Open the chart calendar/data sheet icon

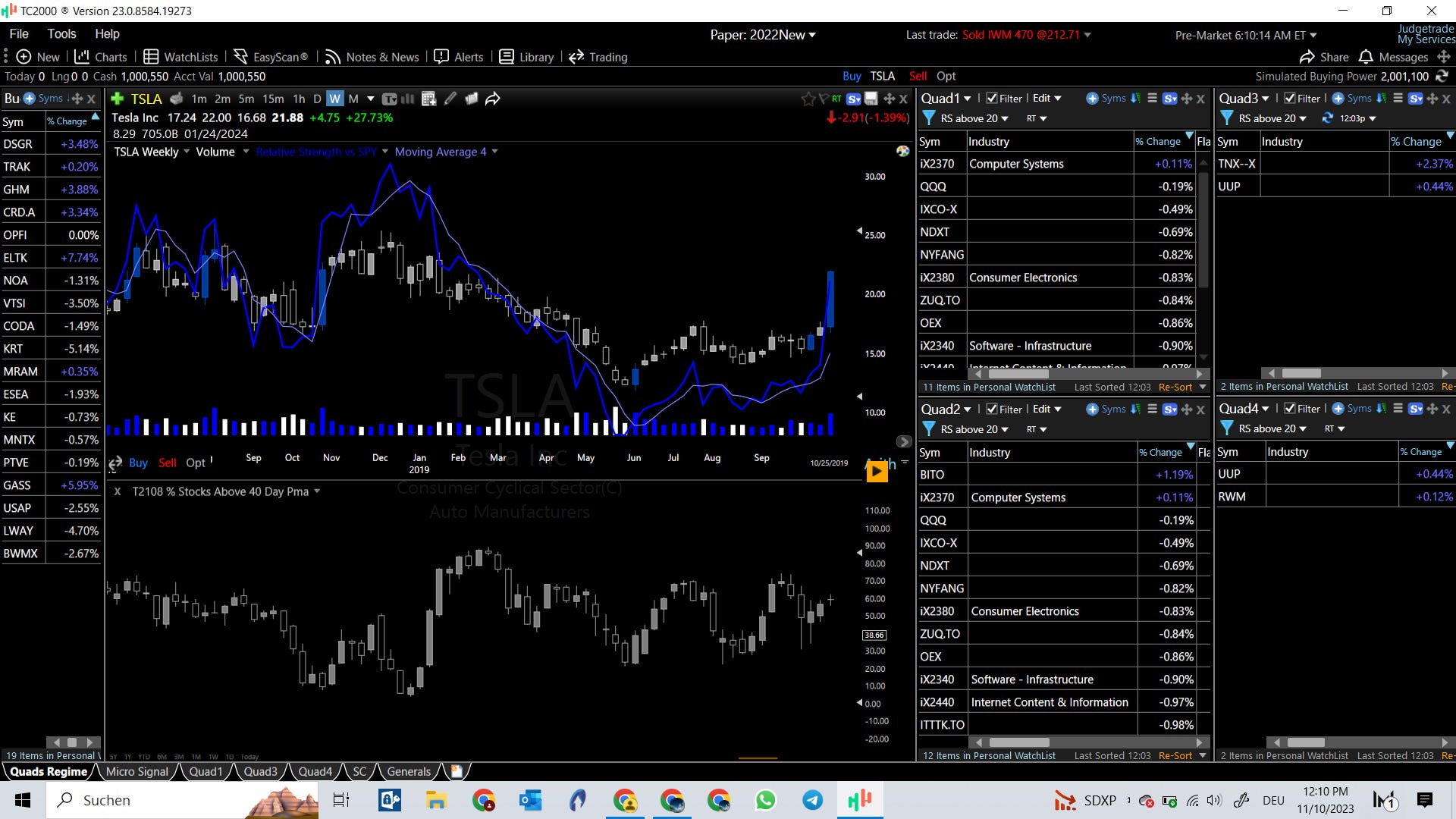pos(428,99)
